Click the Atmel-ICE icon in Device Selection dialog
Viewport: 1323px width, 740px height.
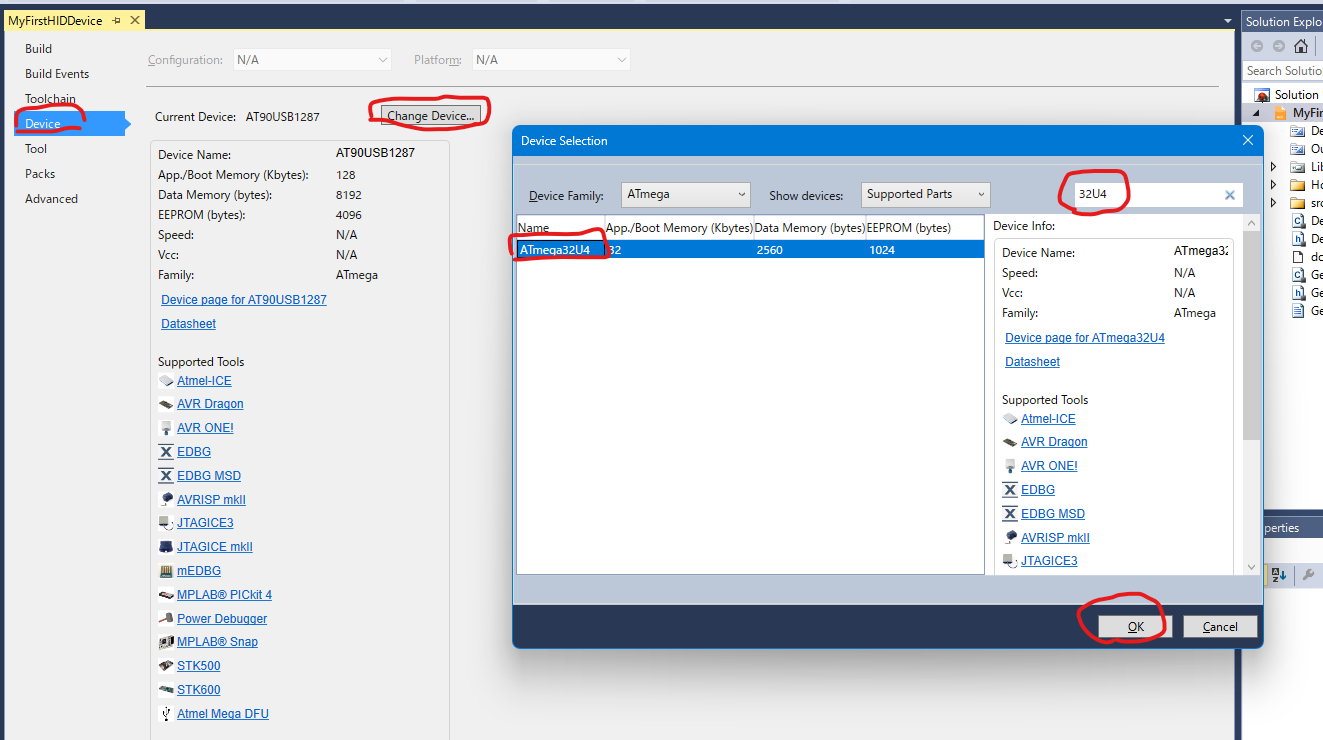[x=1010, y=419]
